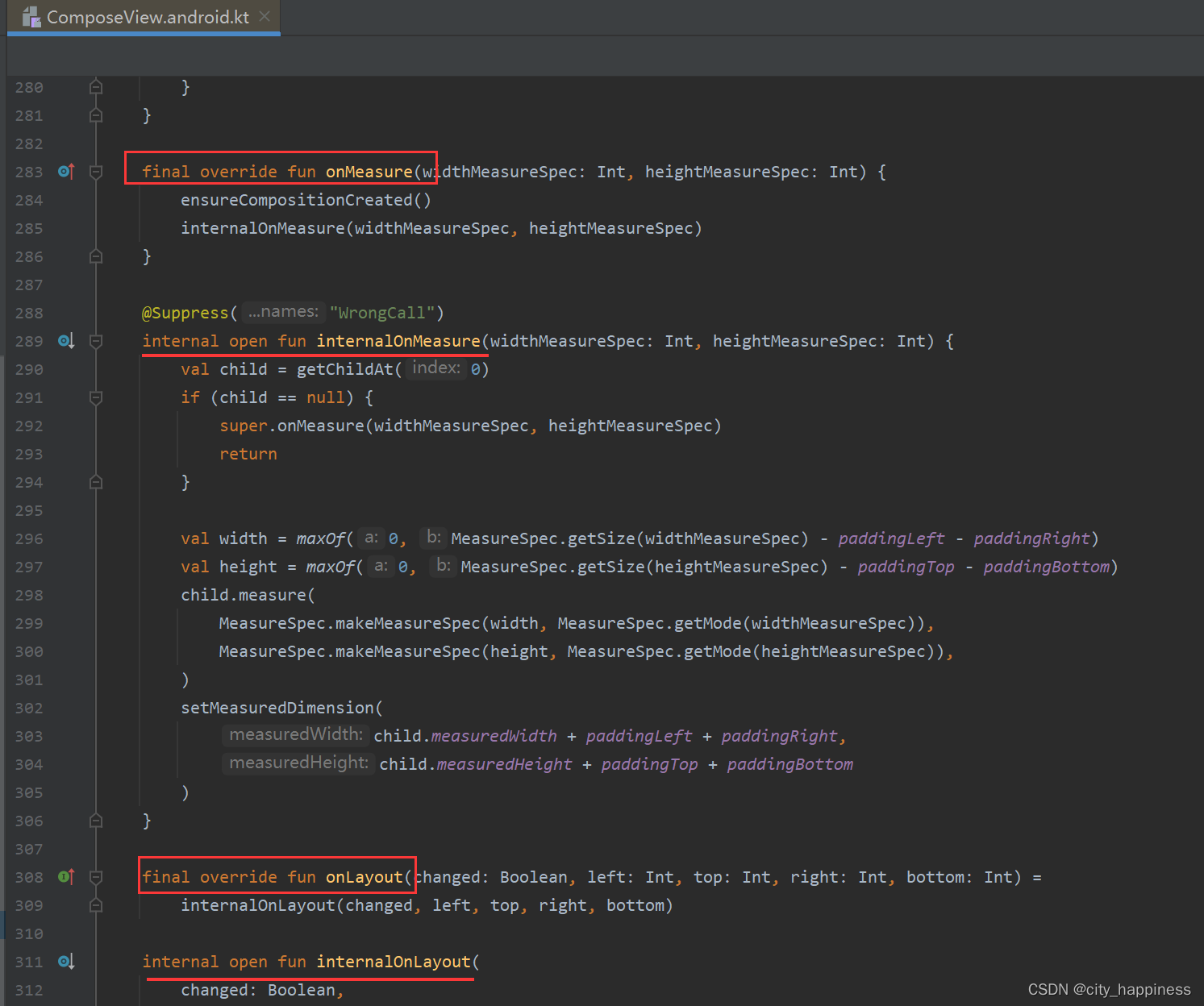Click fold end marker on line 281
1204x1006 pixels.
(96, 115)
